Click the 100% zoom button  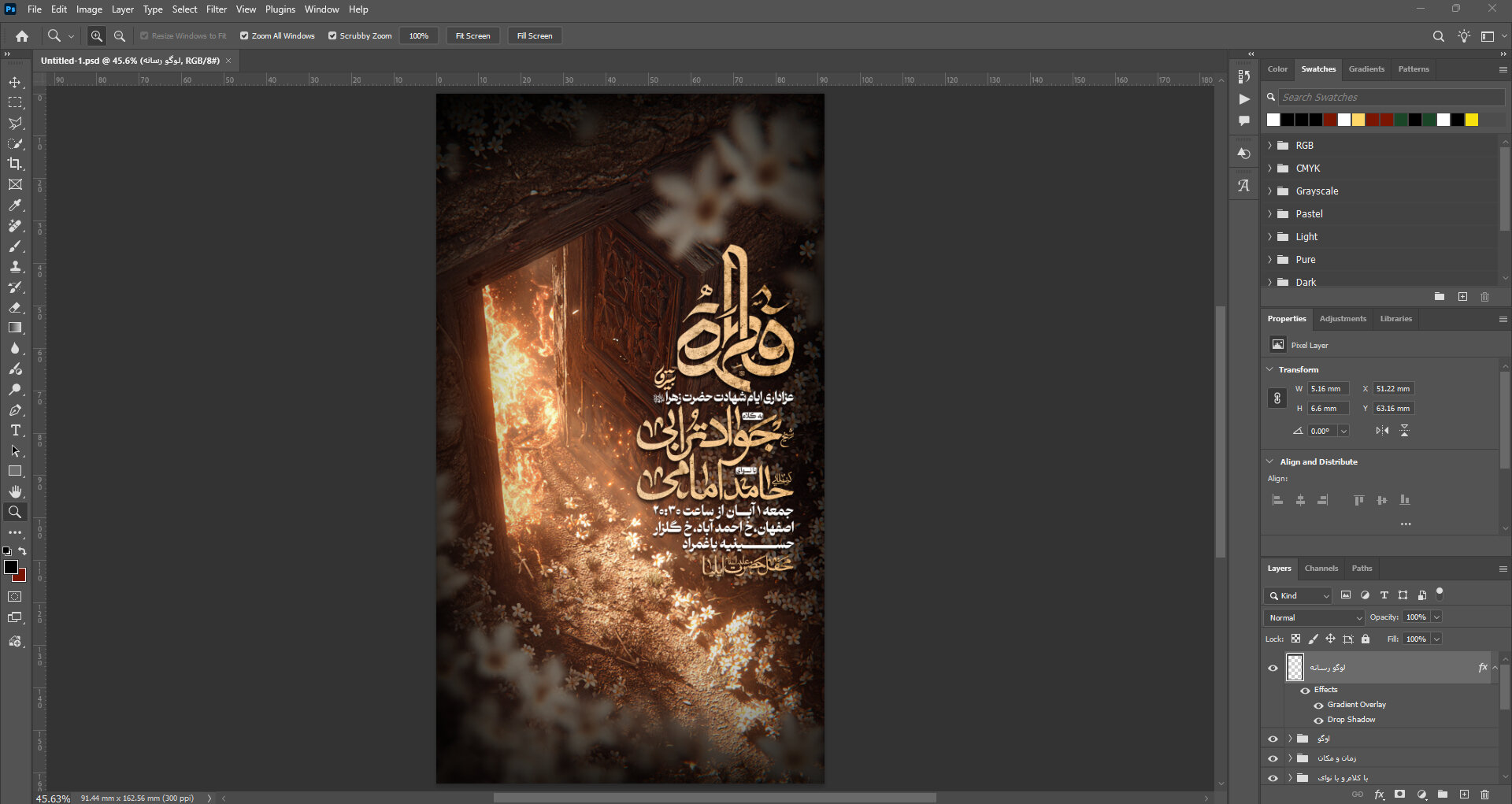419,35
